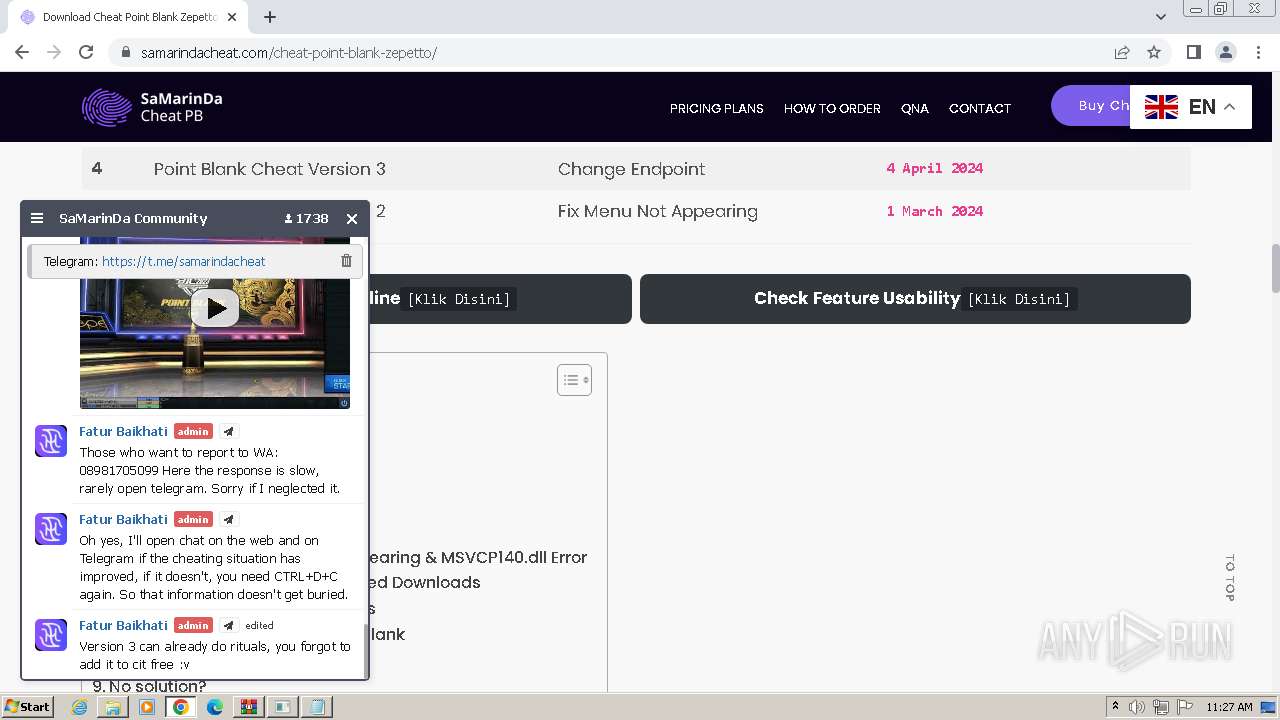
Task: Open the QNA menu item
Action: point(915,108)
